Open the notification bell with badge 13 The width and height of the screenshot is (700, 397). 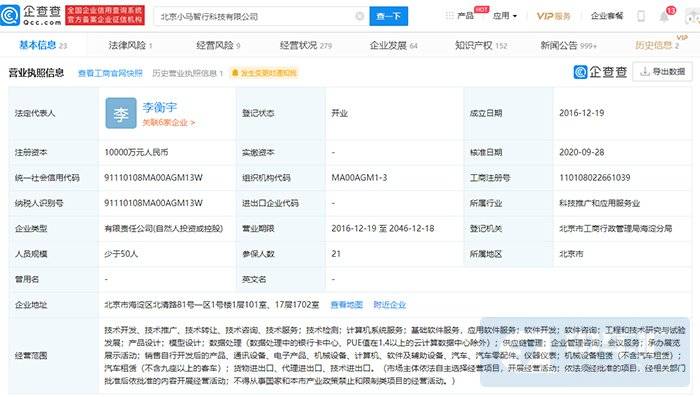[665, 16]
